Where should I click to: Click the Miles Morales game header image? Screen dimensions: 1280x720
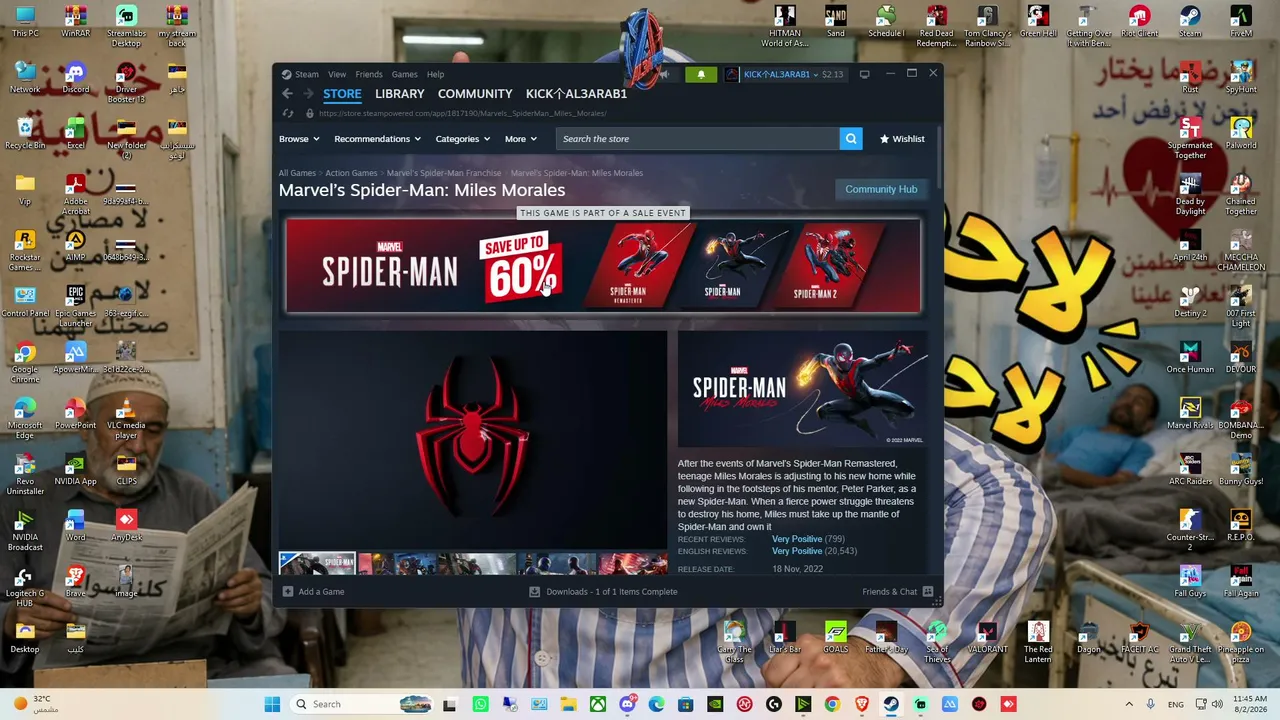click(803, 389)
